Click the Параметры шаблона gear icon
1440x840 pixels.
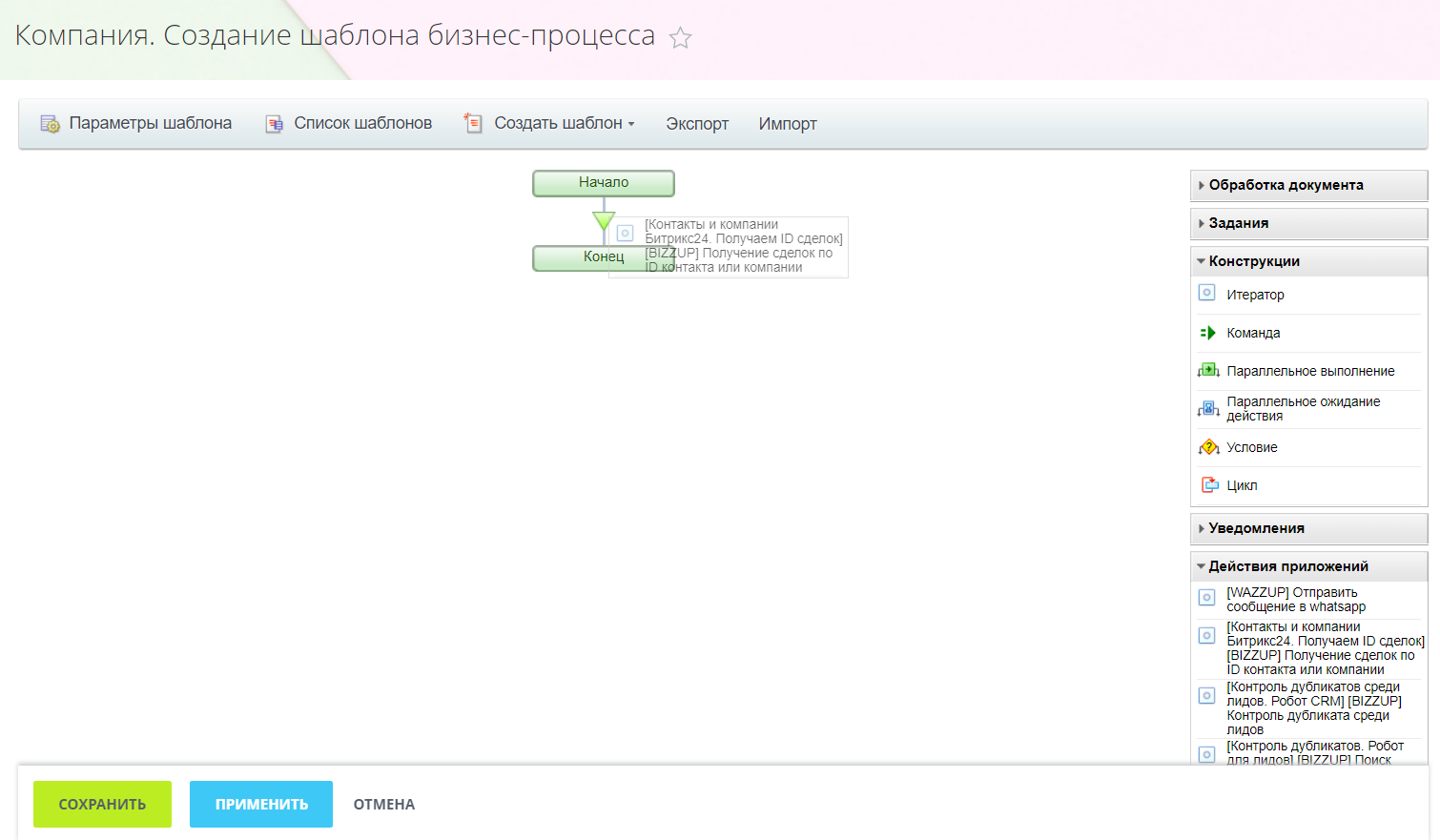pos(50,124)
